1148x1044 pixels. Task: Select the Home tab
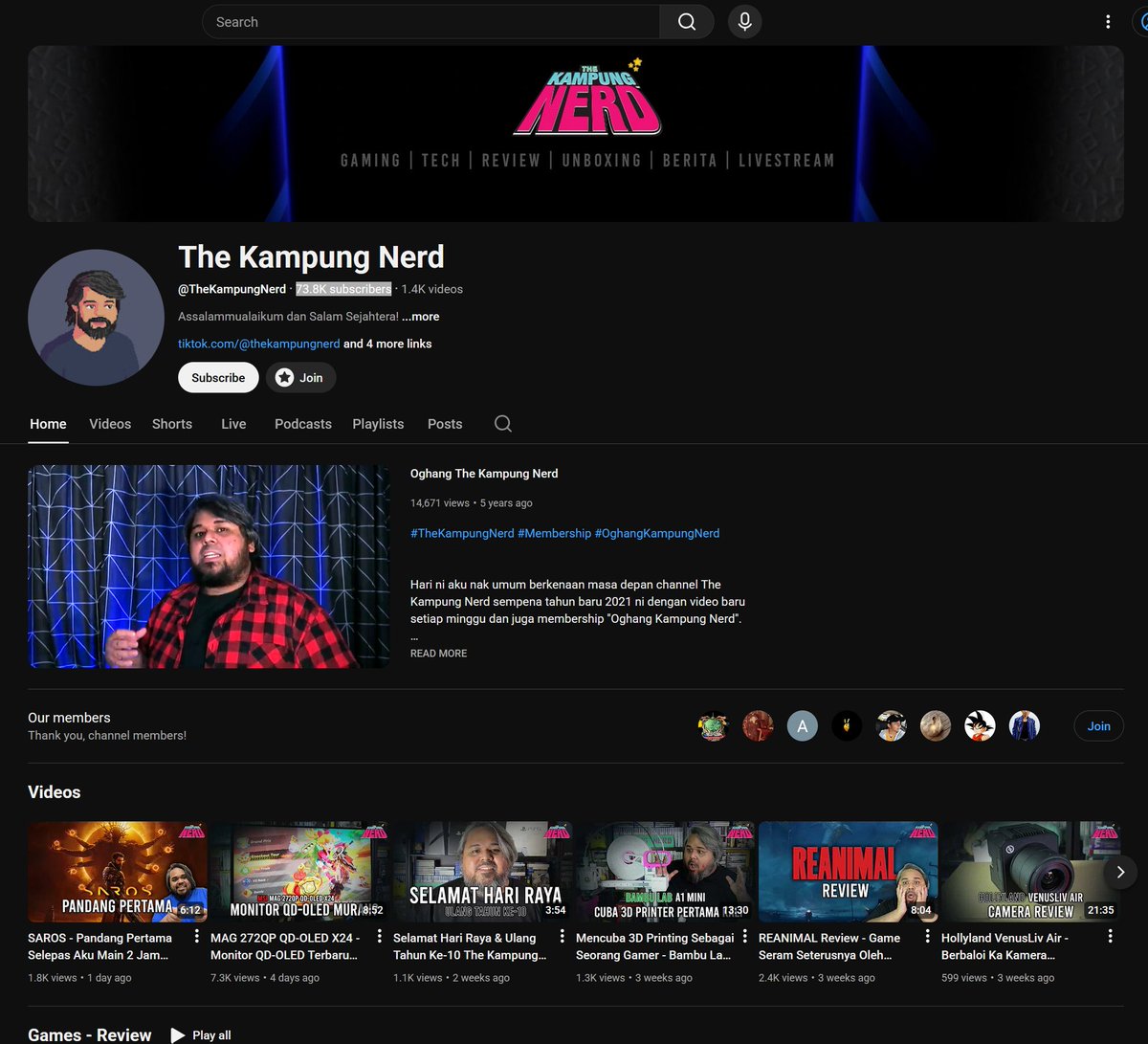(48, 424)
